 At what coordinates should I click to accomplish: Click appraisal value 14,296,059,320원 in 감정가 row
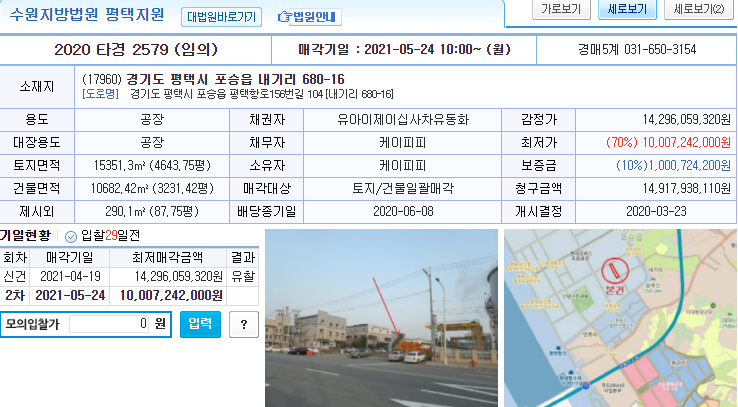coord(686,120)
